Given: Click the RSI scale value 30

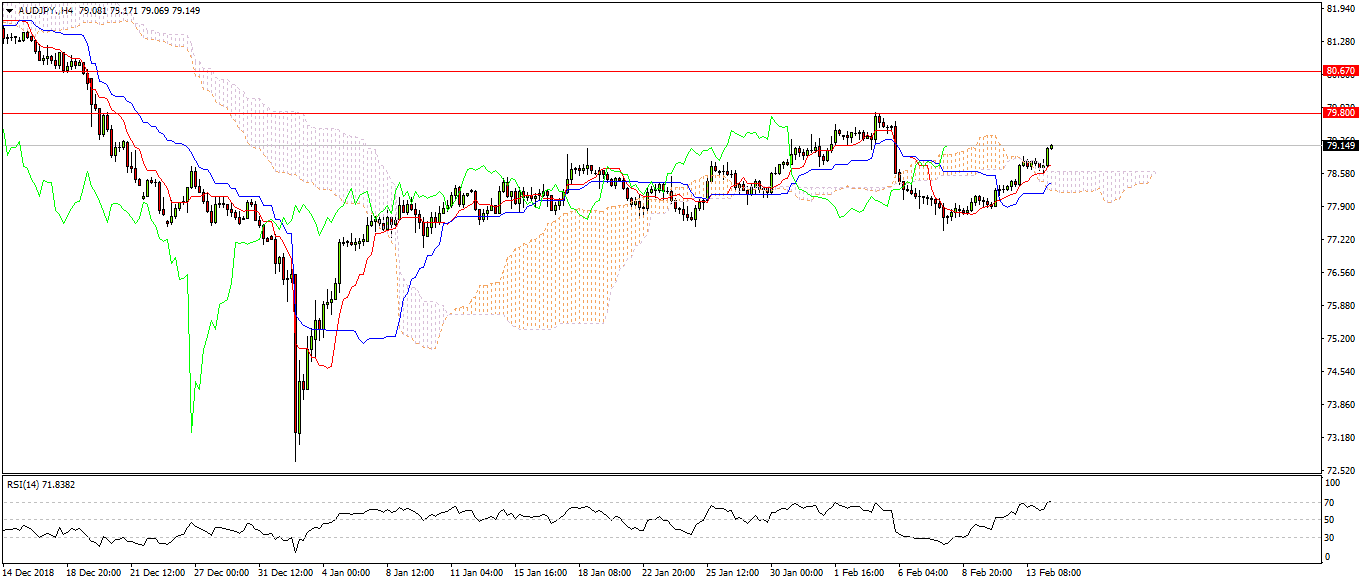Looking at the screenshot, I should click(1328, 538).
